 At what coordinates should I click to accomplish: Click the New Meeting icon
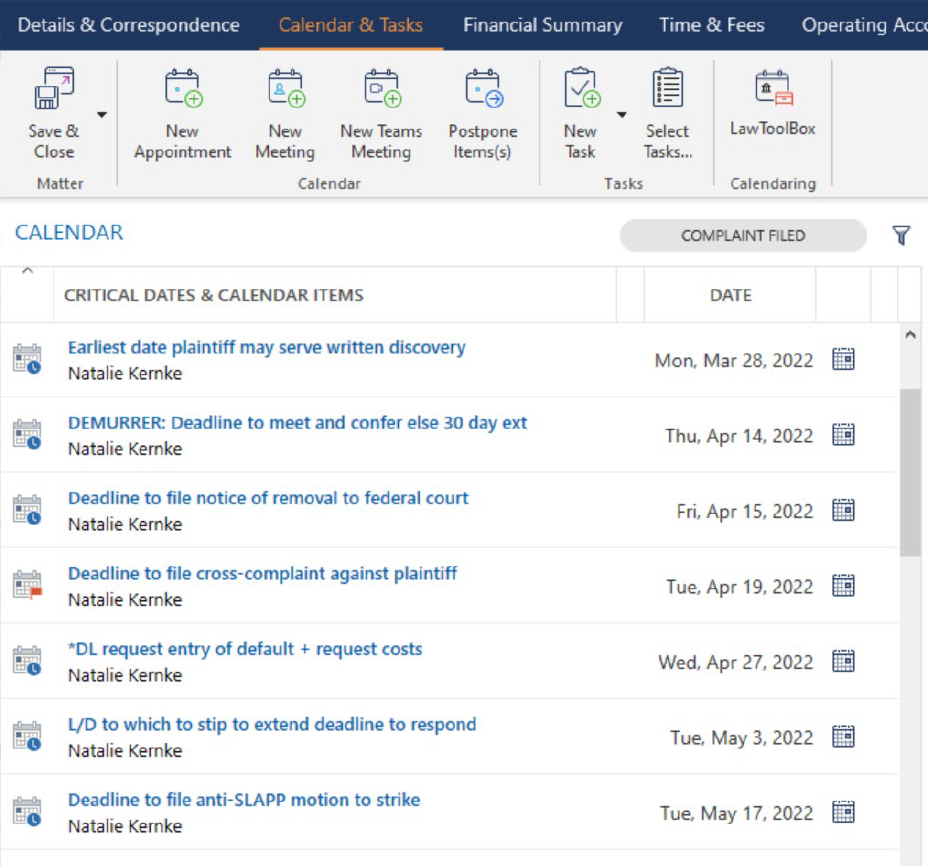tap(285, 90)
